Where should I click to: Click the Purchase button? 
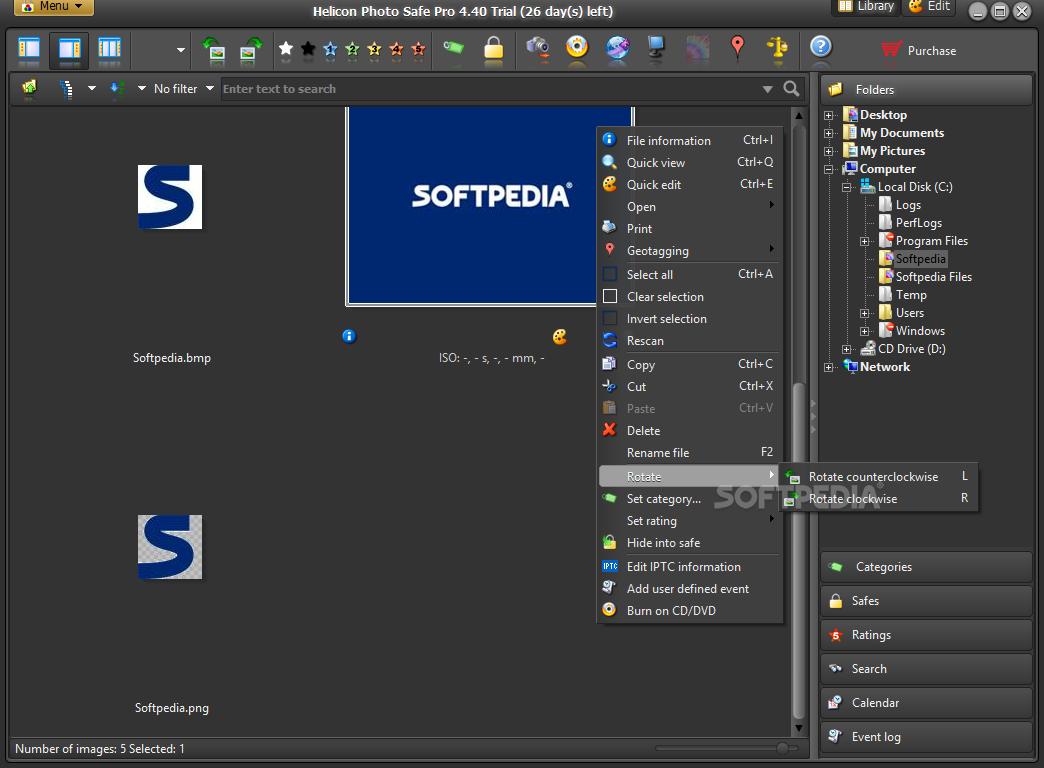[x=918, y=50]
